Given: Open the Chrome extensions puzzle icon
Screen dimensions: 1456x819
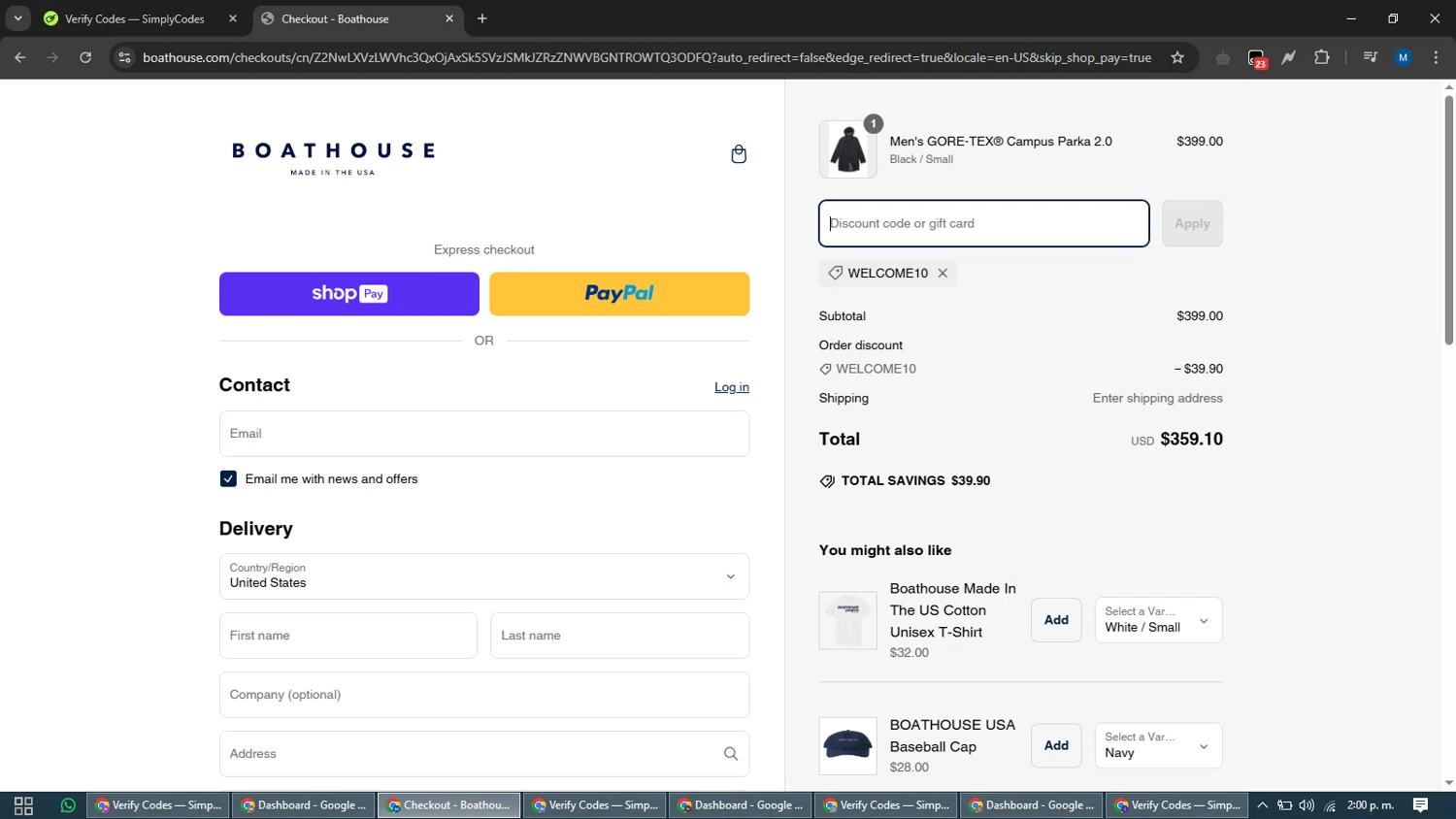Looking at the screenshot, I should tap(1321, 57).
